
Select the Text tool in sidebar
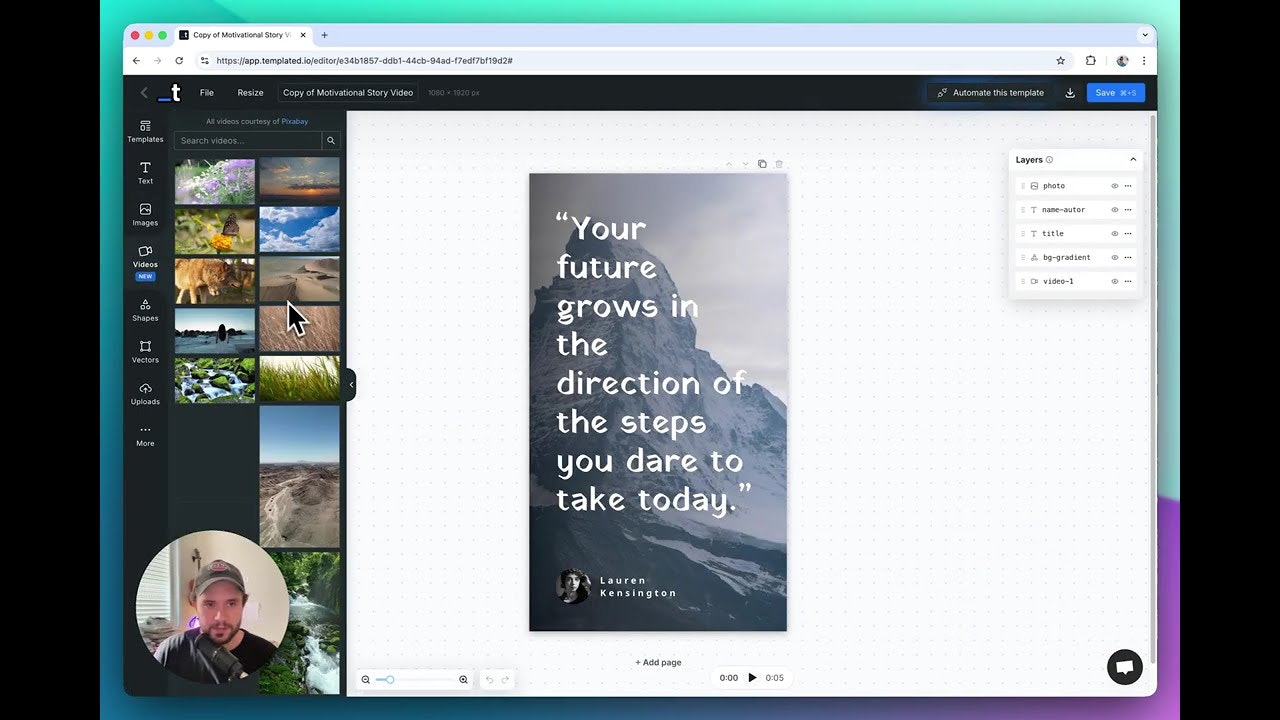point(145,173)
